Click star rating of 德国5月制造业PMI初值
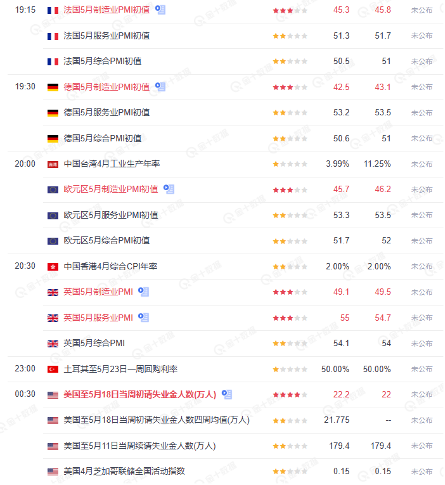Image resolution: width=445 pixels, height=485 pixels. pyautogui.click(x=290, y=87)
